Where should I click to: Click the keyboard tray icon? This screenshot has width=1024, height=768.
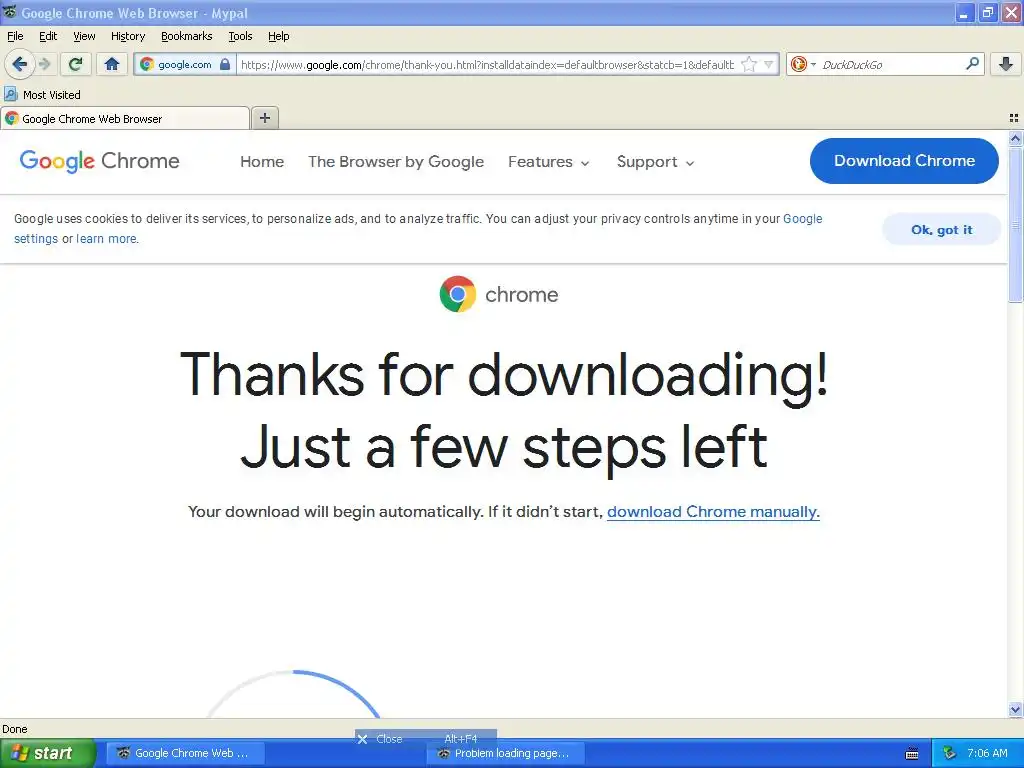(912, 754)
